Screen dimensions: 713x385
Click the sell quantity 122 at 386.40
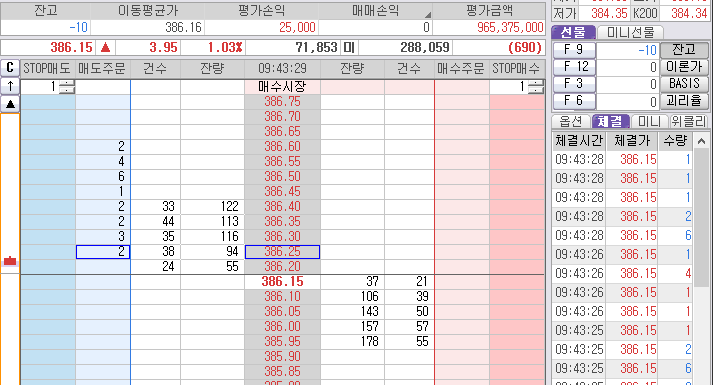pyautogui.click(x=212, y=206)
